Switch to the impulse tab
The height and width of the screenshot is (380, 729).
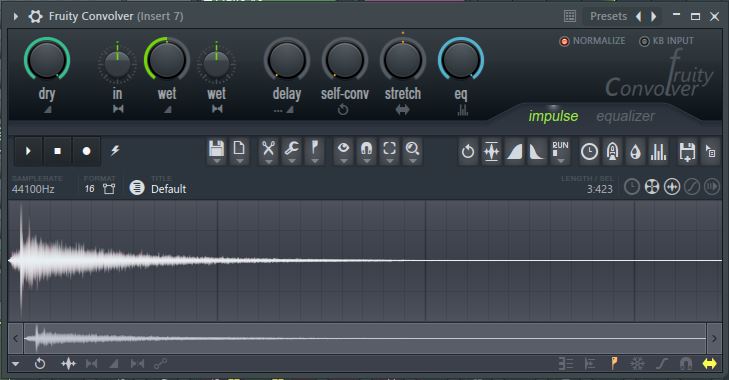(x=553, y=116)
